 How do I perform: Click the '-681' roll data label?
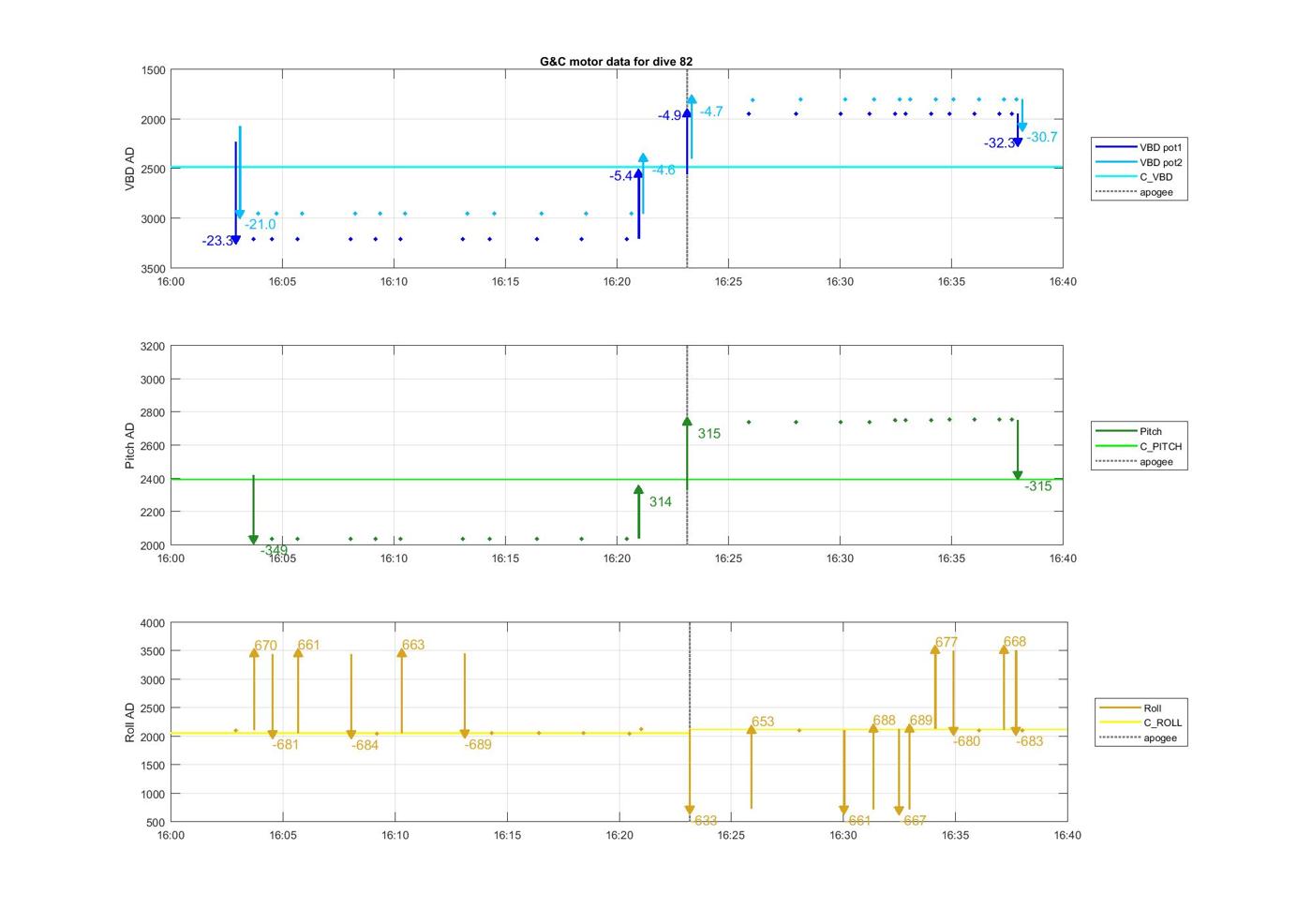(x=286, y=745)
